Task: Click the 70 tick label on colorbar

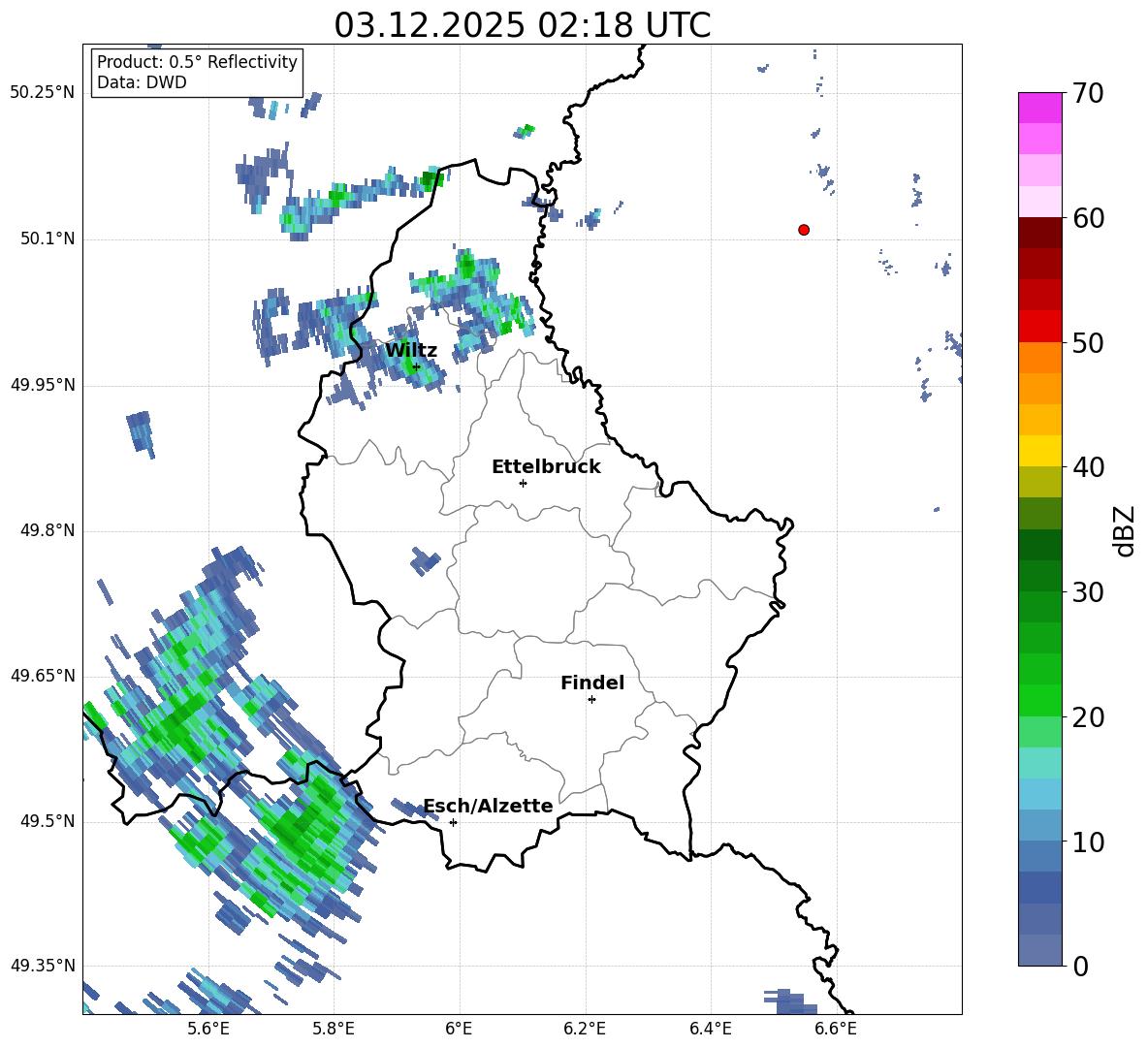Action: coord(1089,94)
